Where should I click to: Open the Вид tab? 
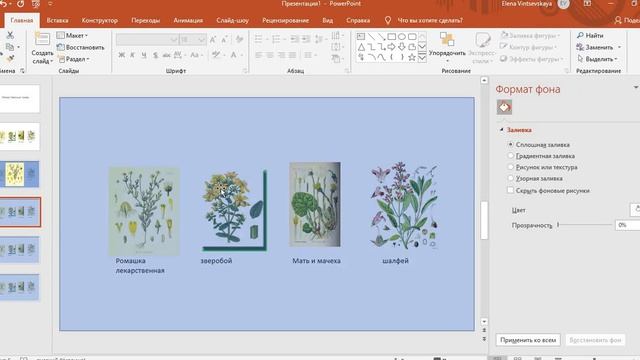click(x=327, y=20)
